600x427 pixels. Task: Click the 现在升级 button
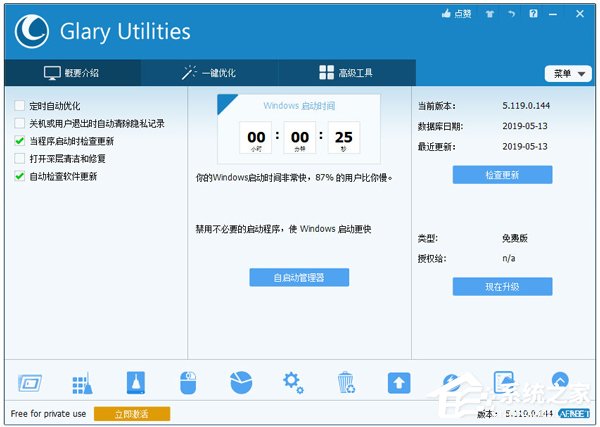click(502, 287)
